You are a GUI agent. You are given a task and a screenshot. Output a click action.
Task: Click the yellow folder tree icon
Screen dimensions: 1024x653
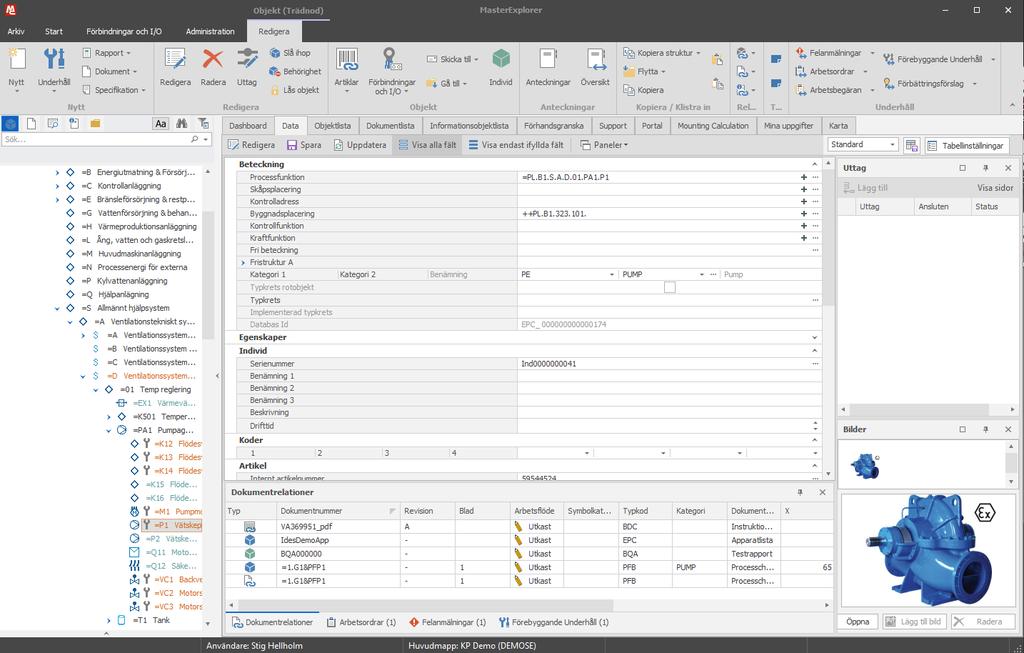[95, 123]
